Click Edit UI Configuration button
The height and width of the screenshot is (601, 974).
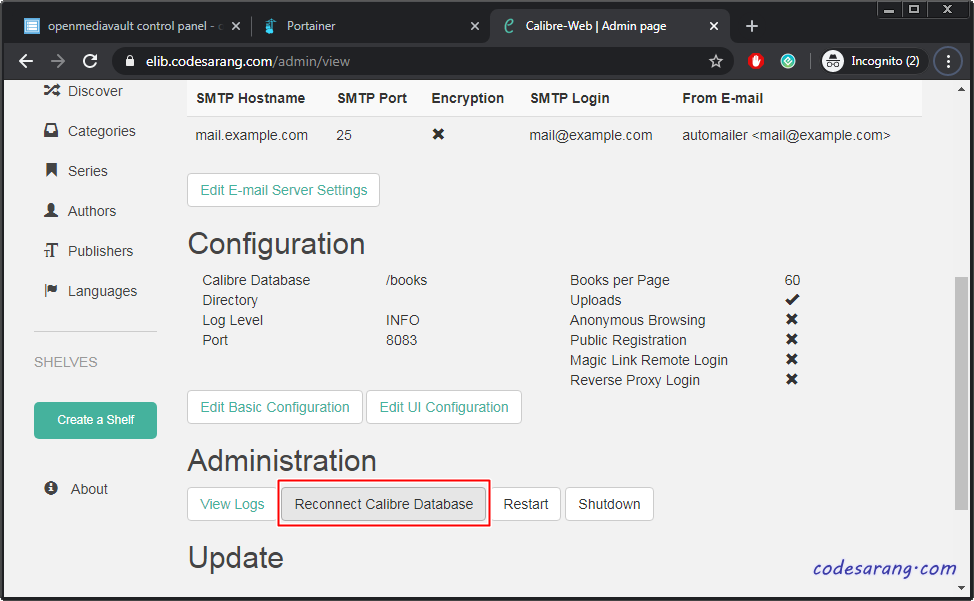(444, 407)
